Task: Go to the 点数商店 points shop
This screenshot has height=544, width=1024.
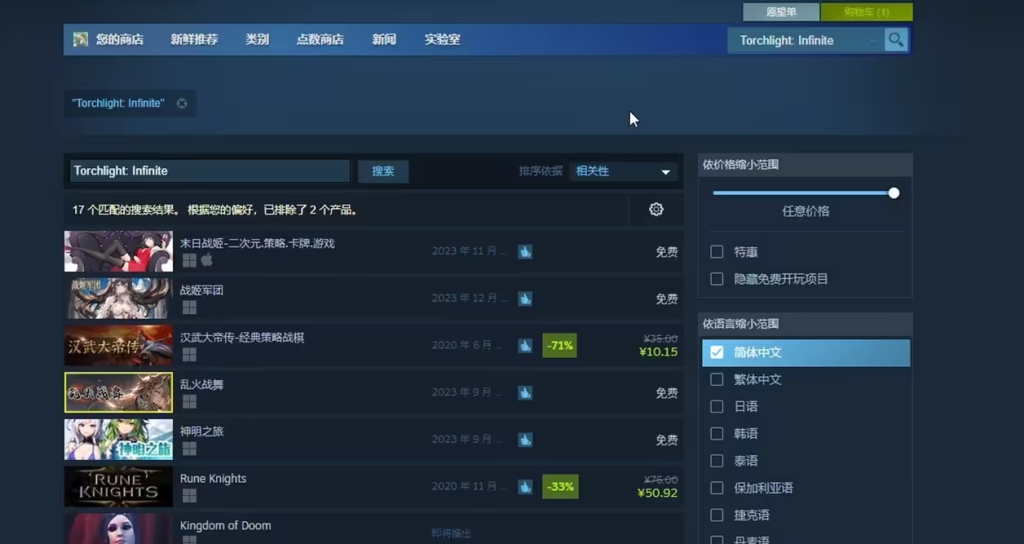Action: click(320, 39)
